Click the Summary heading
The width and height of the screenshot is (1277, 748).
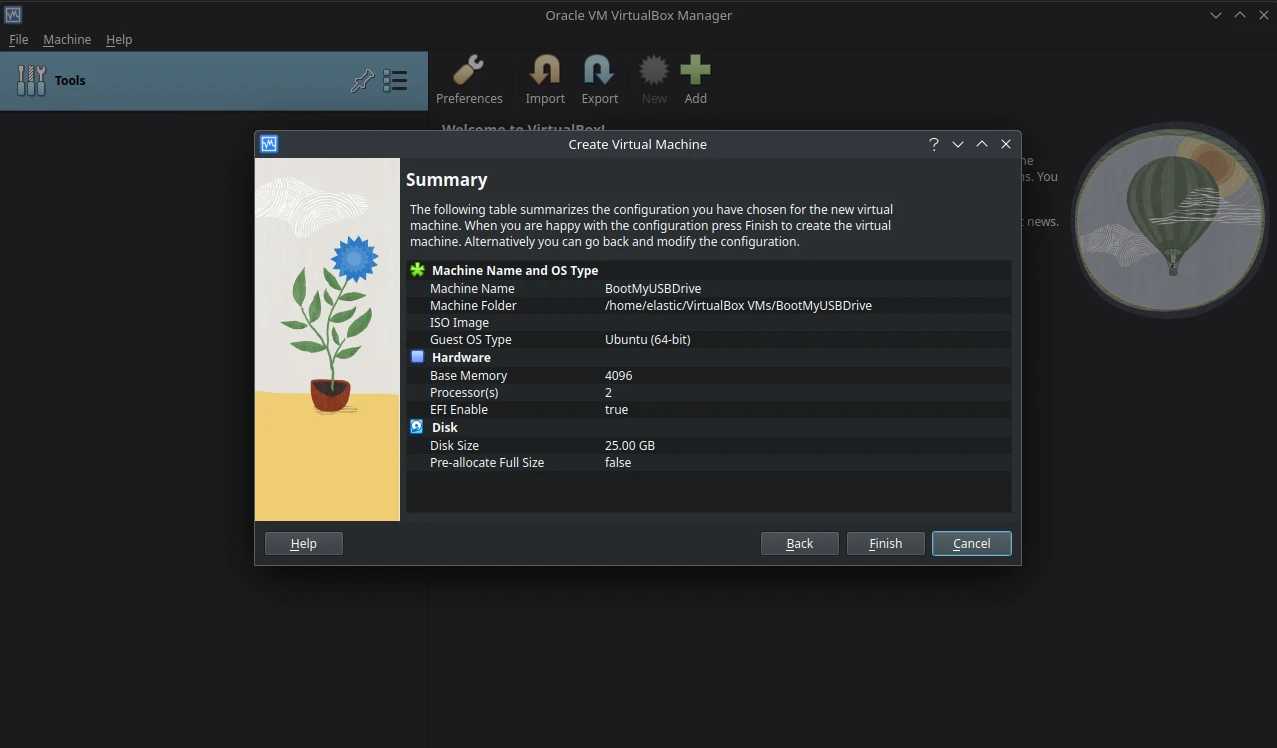[x=447, y=180]
